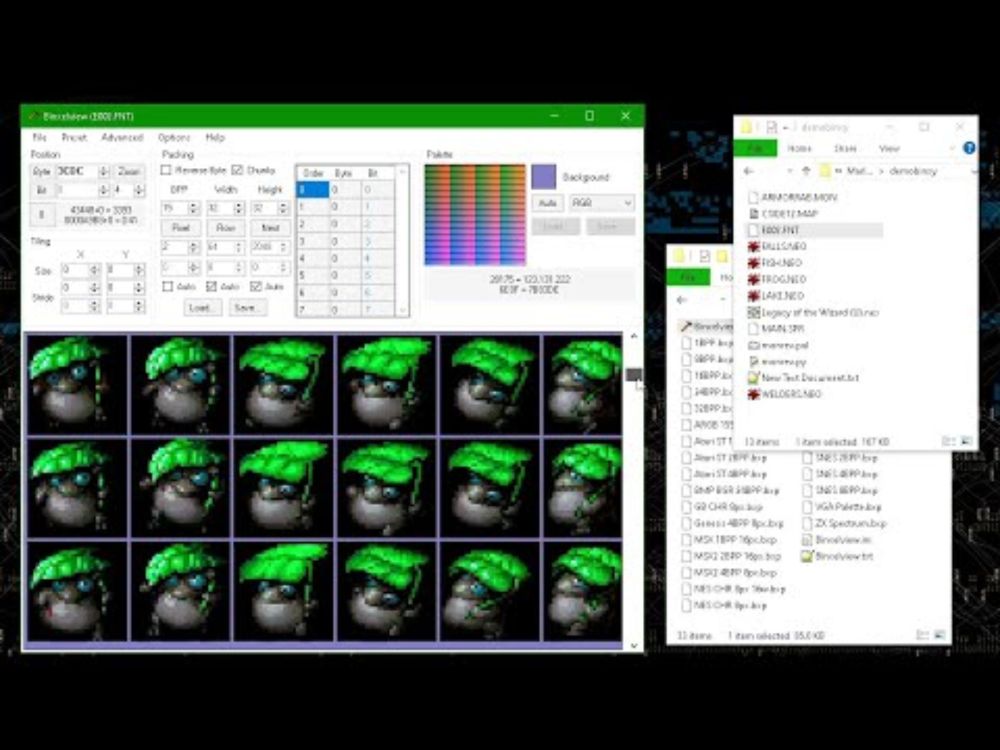
Task: Toggle the Chunky checkbox
Action: tap(237, 170)
